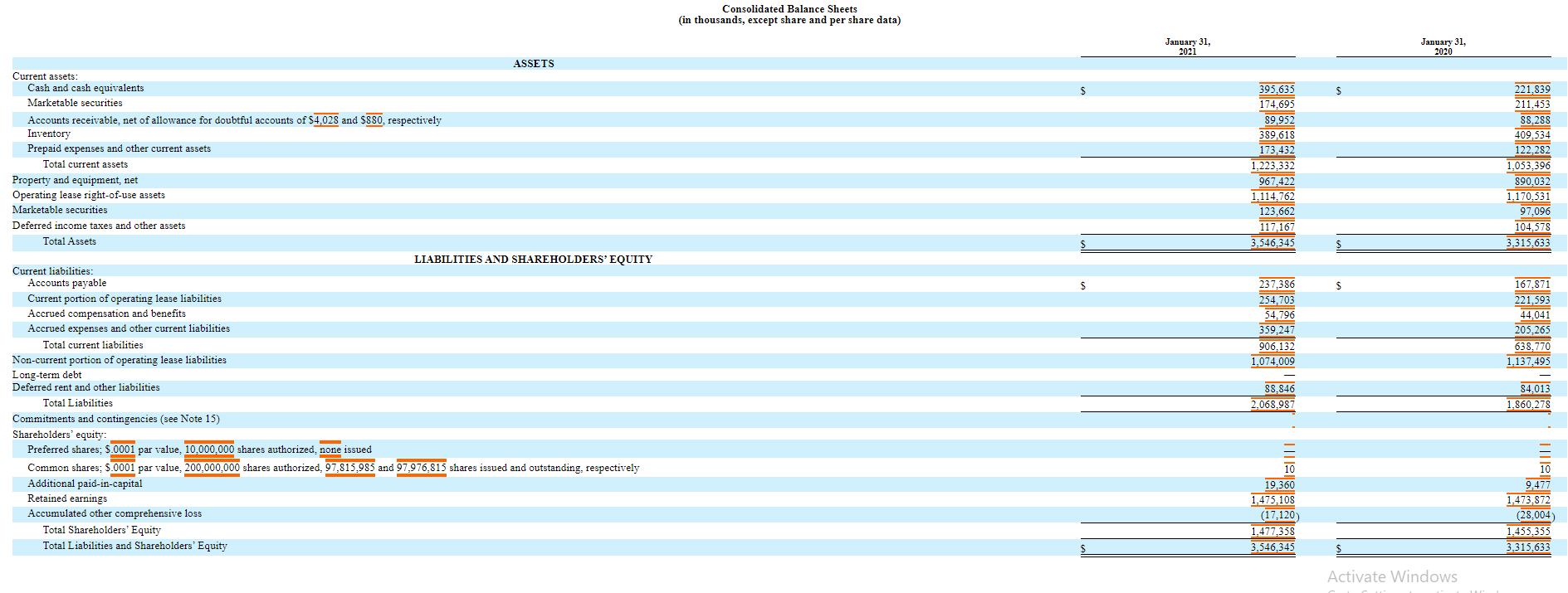
Task: Select the 122,282 prepaid expenses value
Action: (x=1532, y=150)
